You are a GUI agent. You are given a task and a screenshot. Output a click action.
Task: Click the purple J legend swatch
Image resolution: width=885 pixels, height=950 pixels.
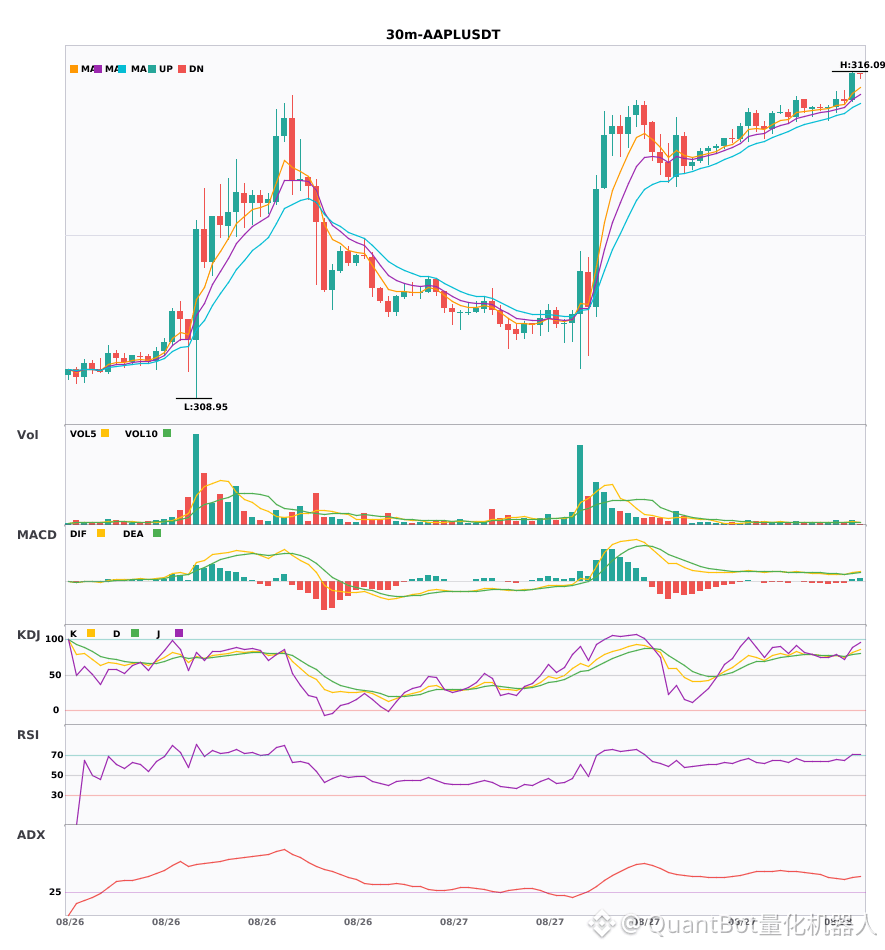tap(179, 633)
